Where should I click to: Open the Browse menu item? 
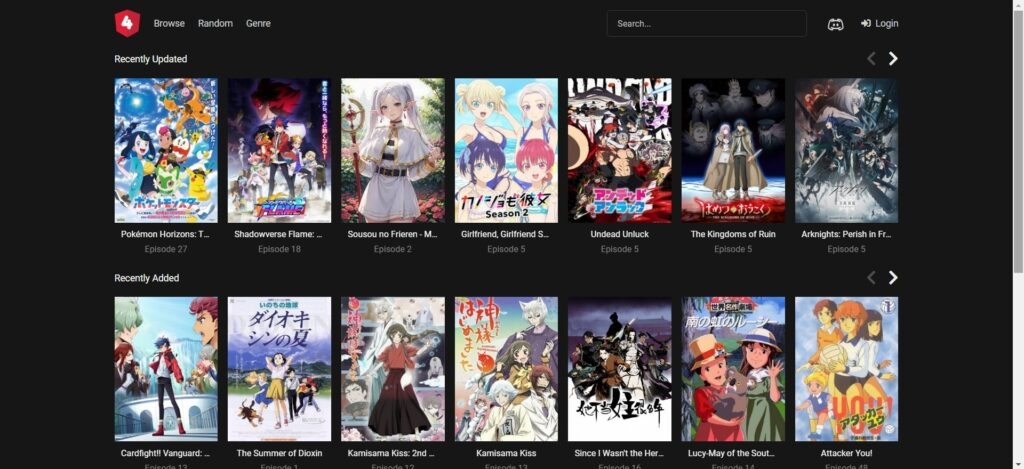[169, 24]
